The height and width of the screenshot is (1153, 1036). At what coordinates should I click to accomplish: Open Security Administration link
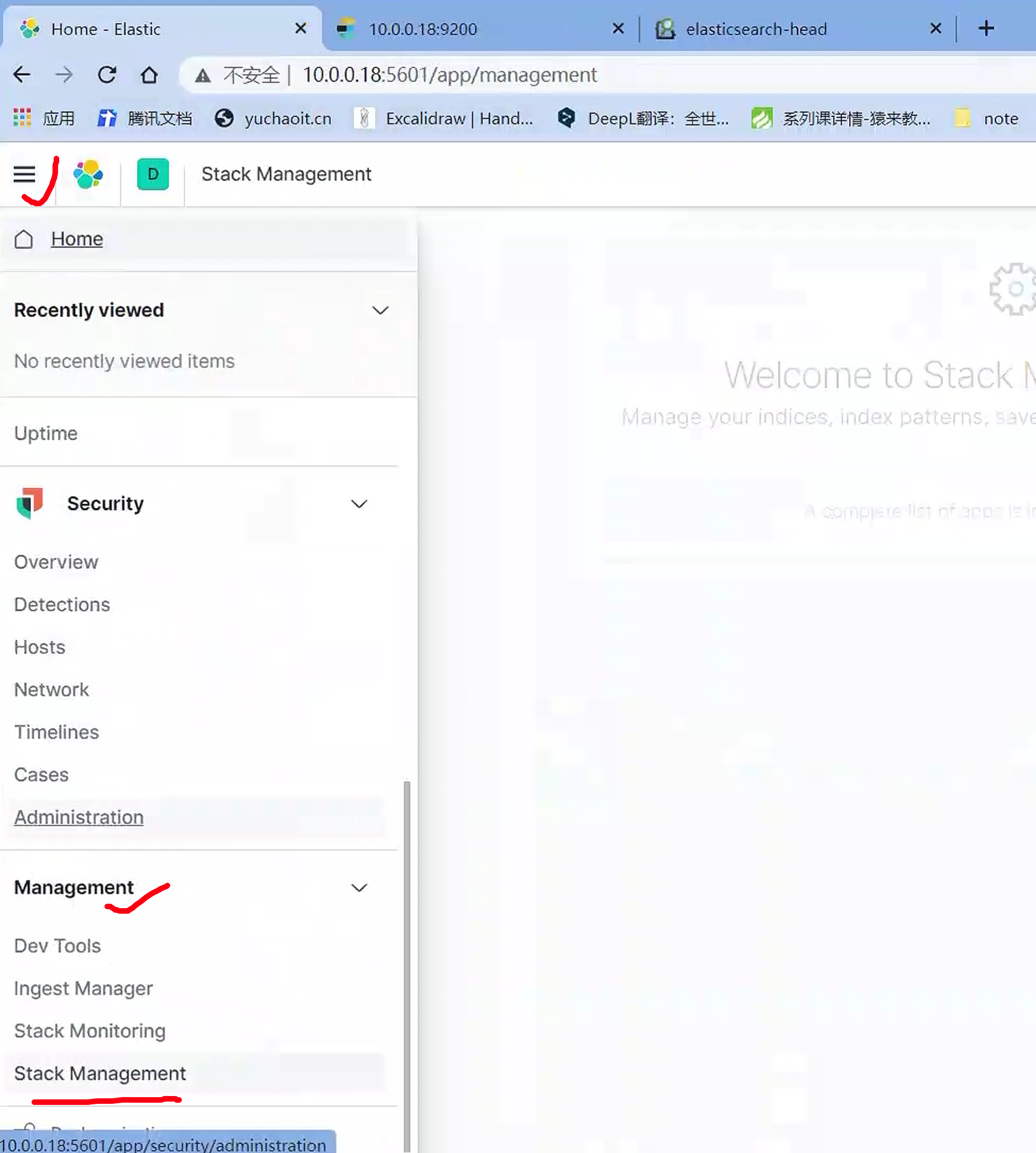(x=79, y=817)
